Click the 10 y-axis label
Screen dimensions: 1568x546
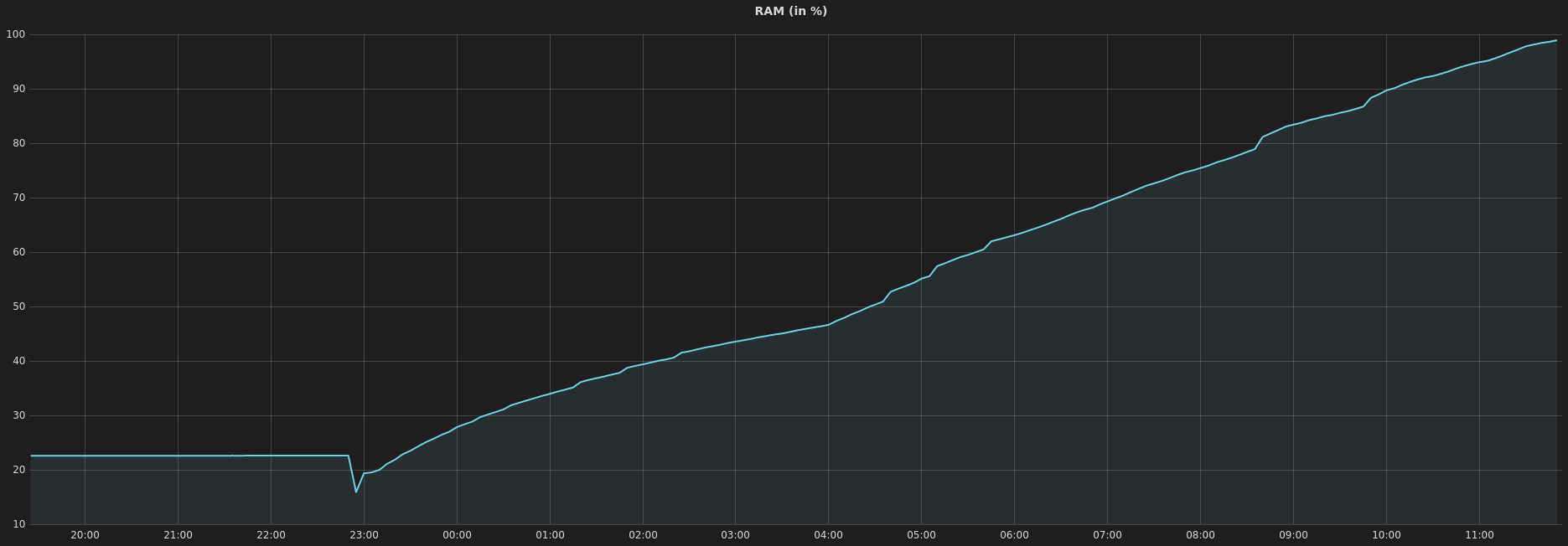point(18,524)
